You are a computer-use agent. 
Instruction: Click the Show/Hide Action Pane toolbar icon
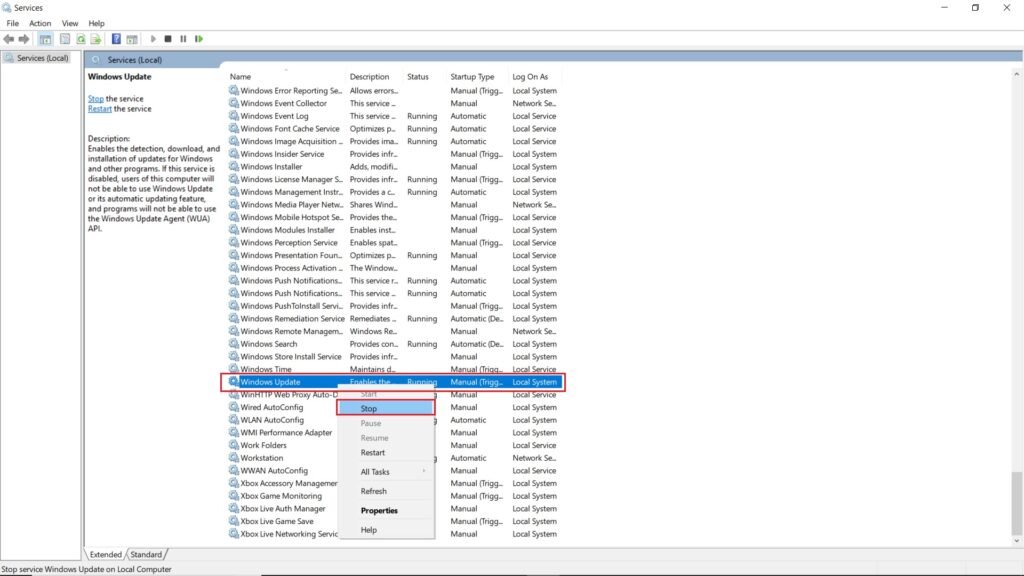[x=132, y=39]
